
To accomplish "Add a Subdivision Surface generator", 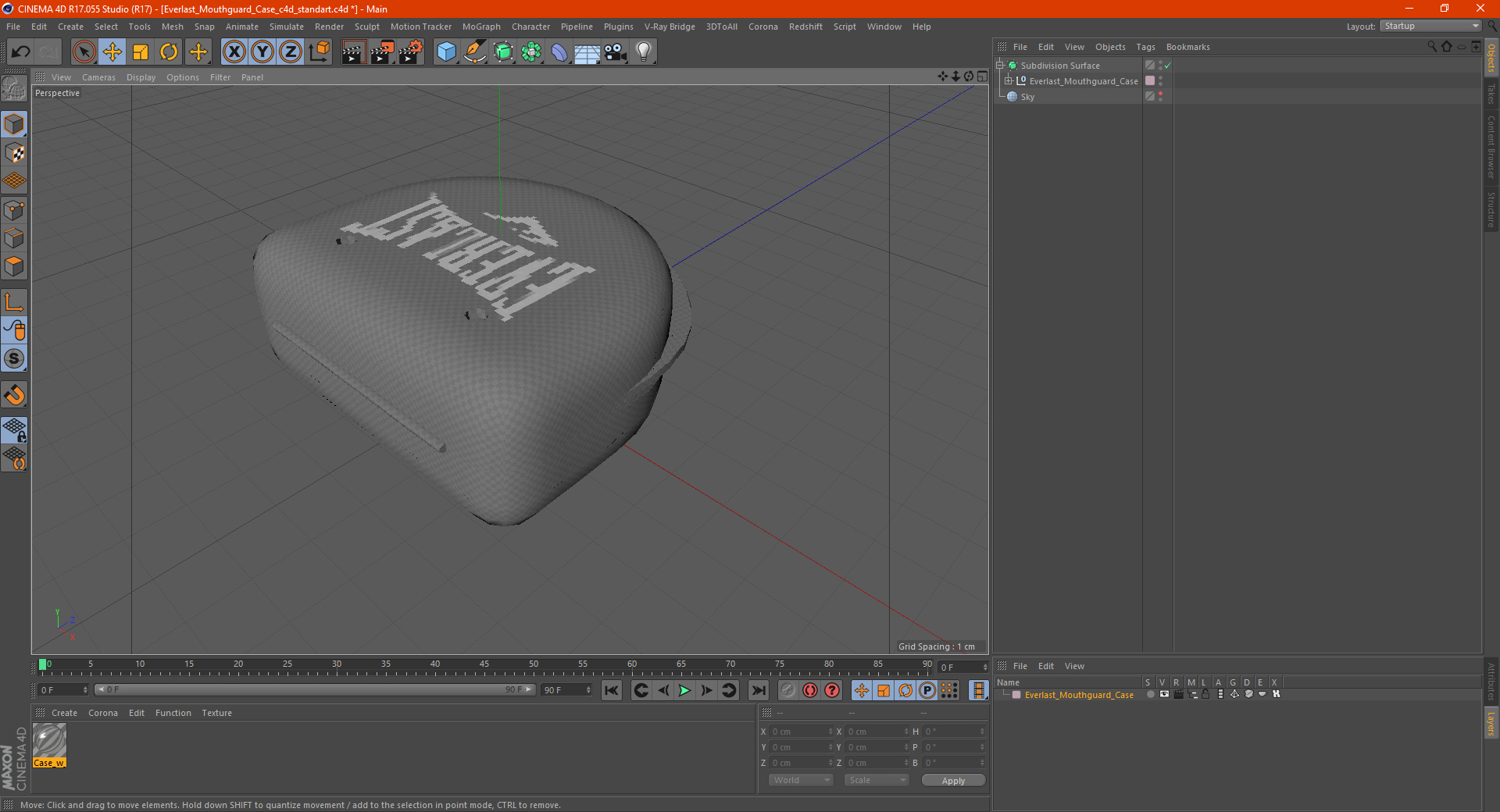I will pos(503,52).
